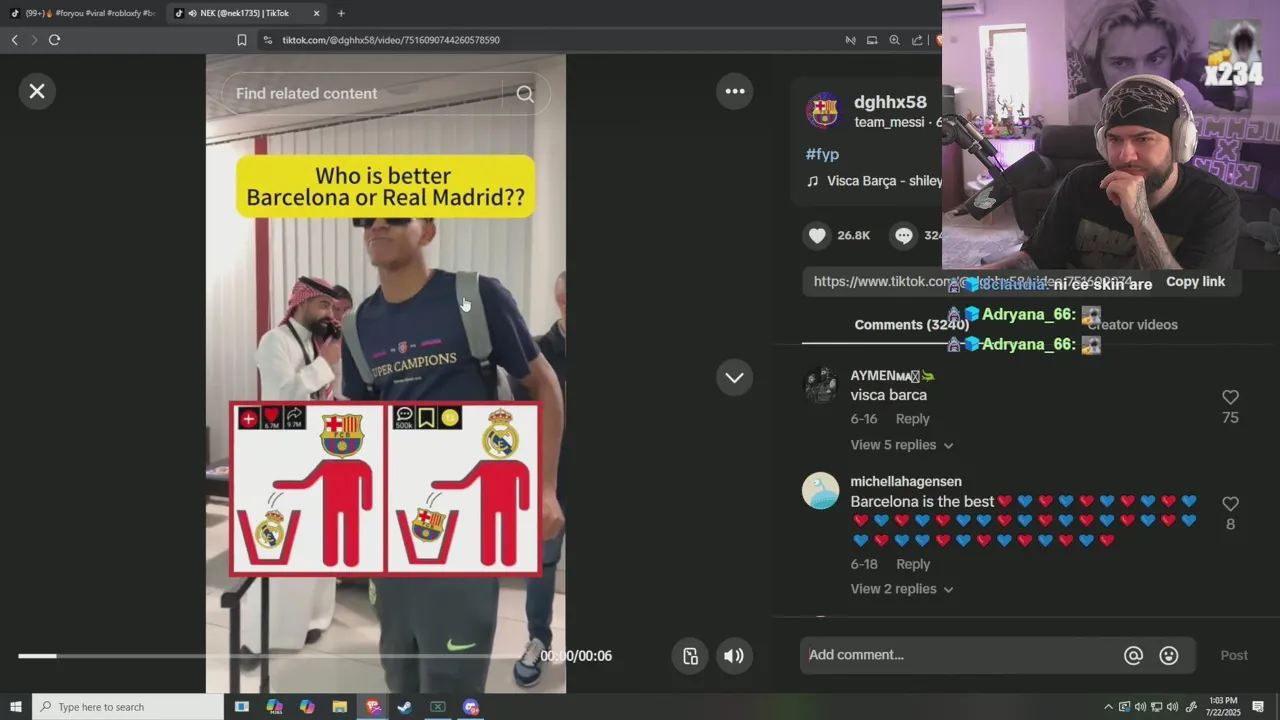Reply to michellahagensen's comment
The image size is (1280, 720).
click(x=912, y=564)
